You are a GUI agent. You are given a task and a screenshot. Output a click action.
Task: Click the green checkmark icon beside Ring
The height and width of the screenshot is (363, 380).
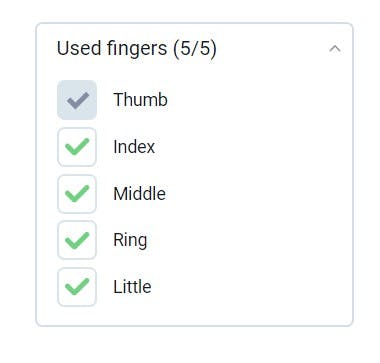77,240
